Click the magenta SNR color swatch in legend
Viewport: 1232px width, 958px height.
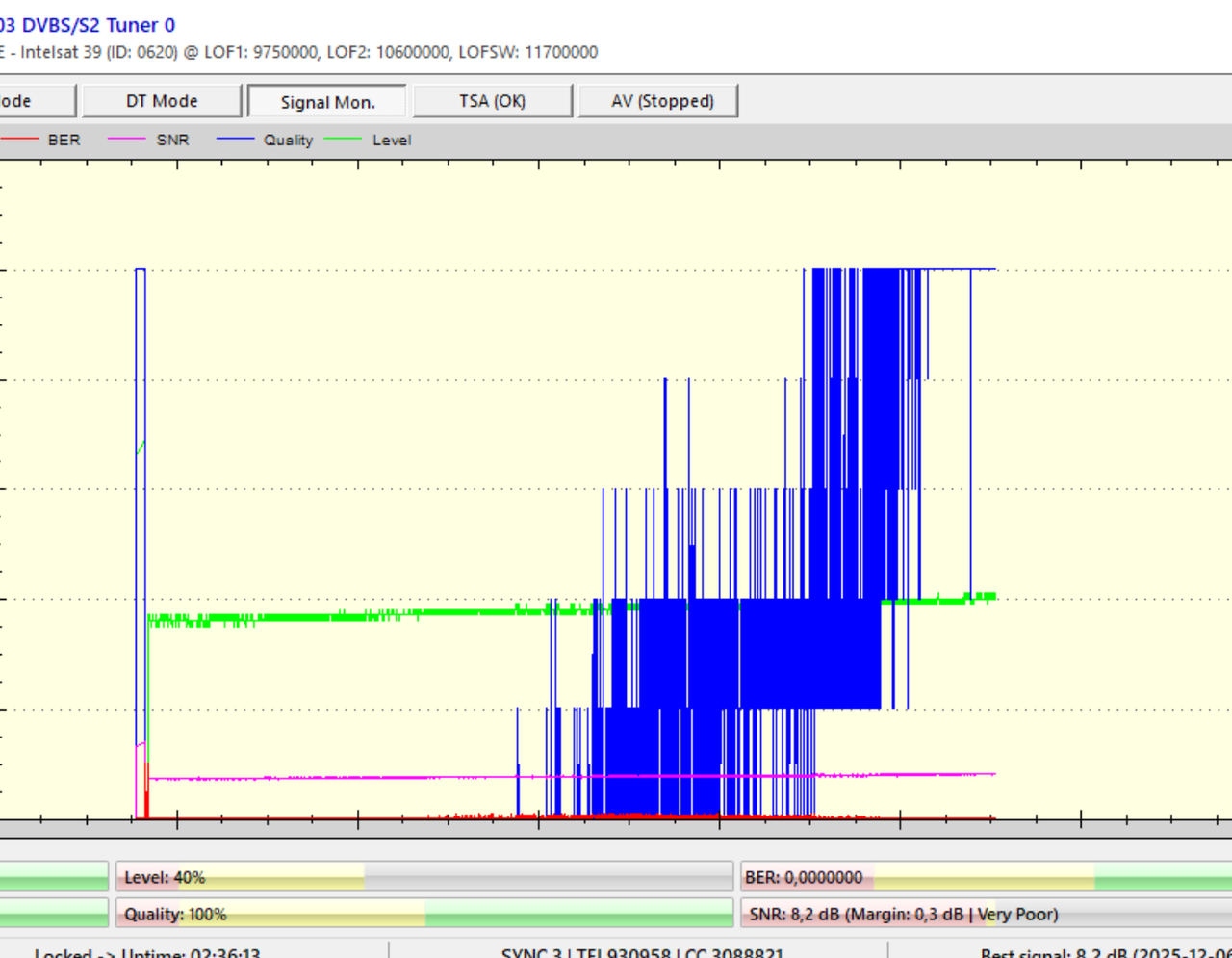(127, 140)
